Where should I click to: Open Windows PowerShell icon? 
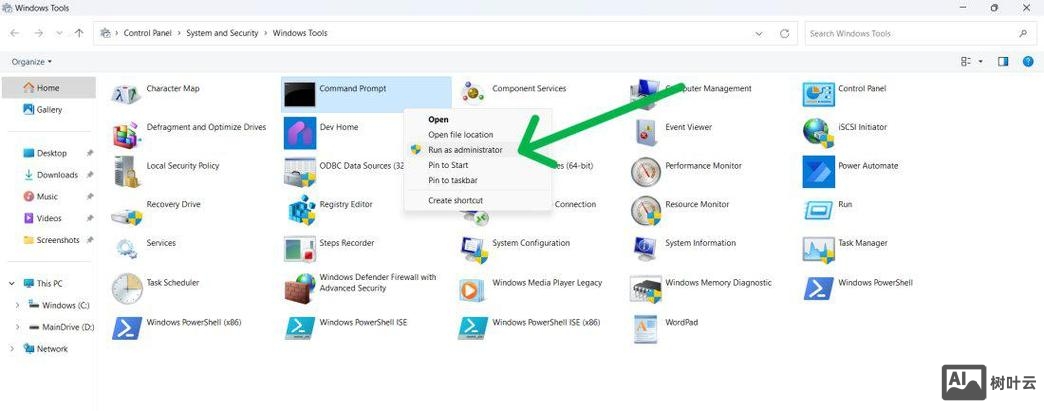point(818,288)
